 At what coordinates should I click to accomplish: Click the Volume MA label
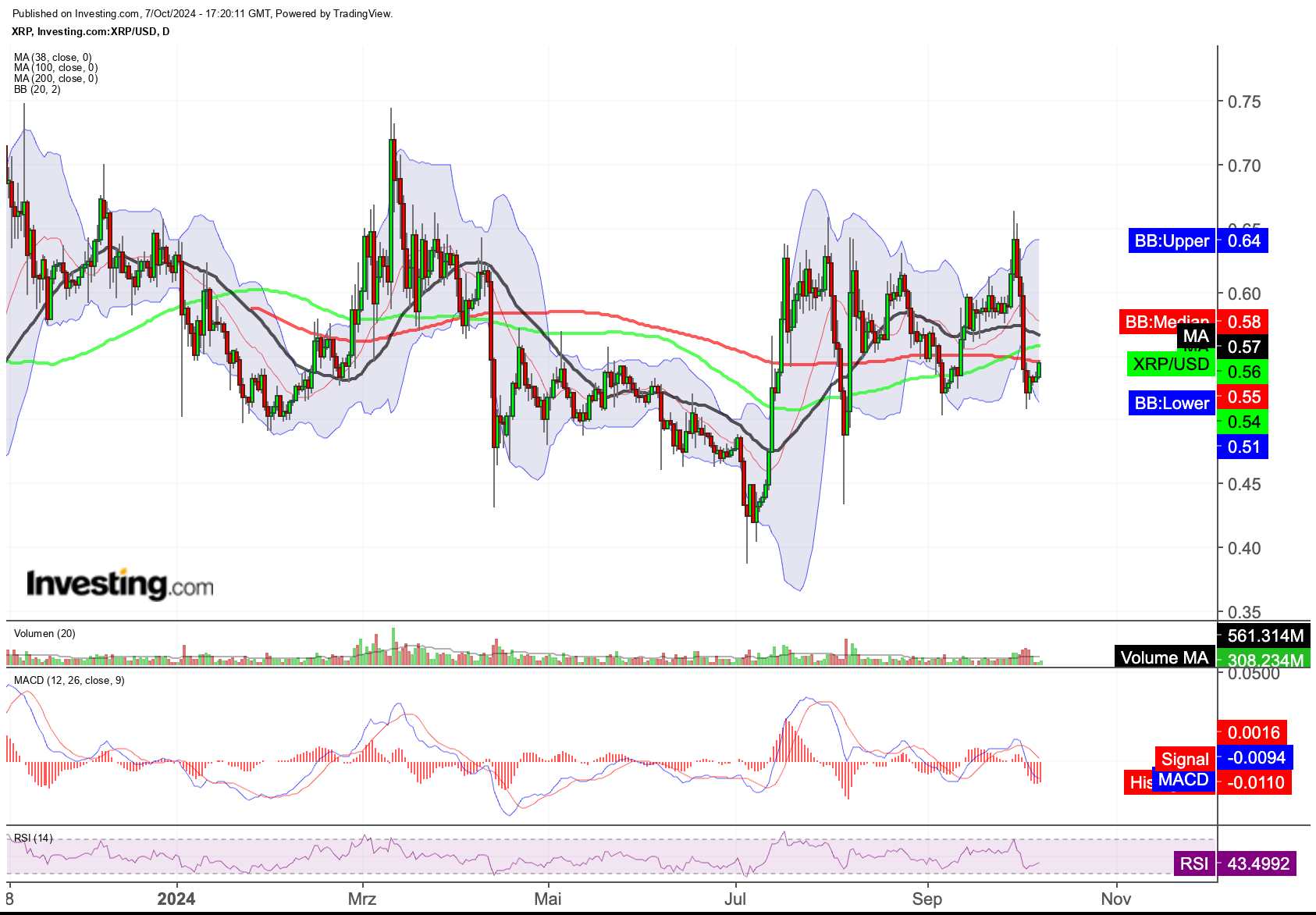1164,657
